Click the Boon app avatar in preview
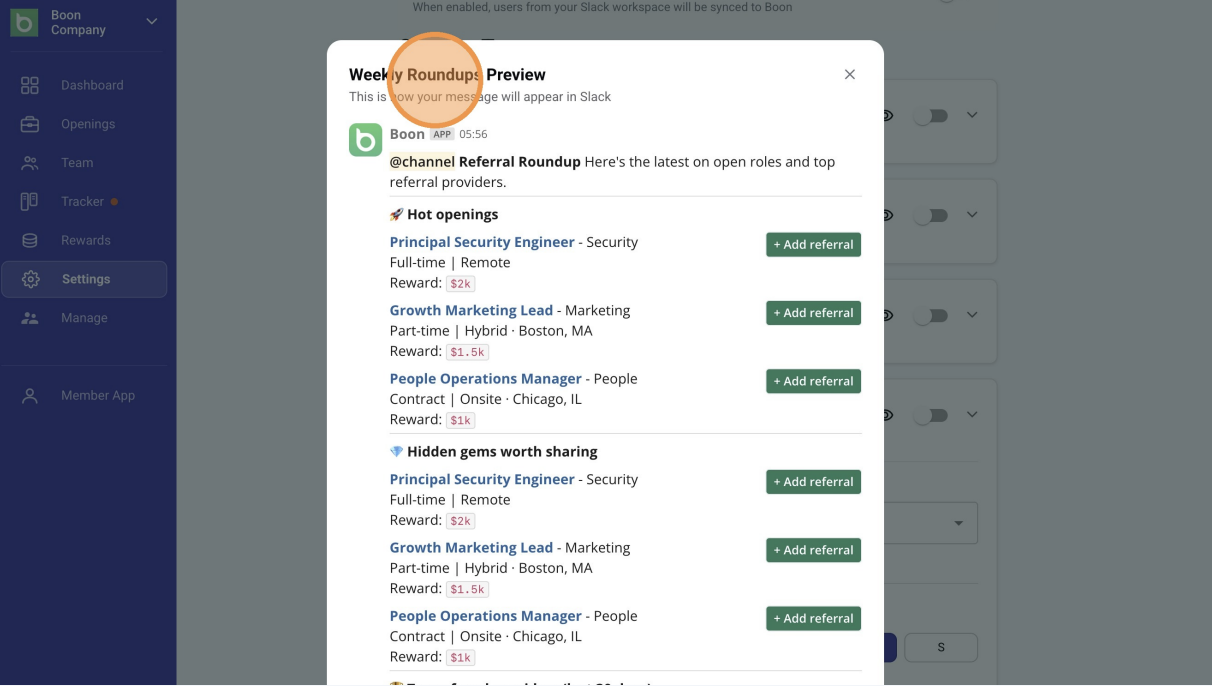 (x=365, y=140)
